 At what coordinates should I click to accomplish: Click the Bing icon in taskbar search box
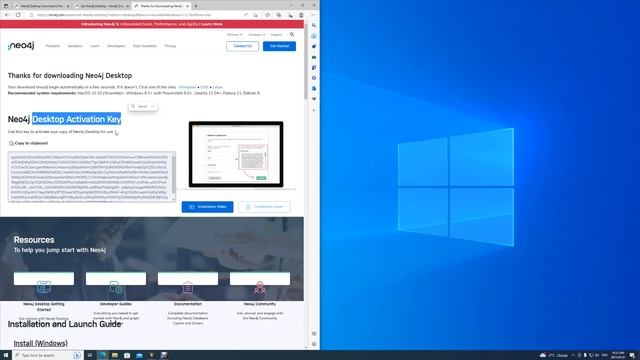click(x=77, y=355)
